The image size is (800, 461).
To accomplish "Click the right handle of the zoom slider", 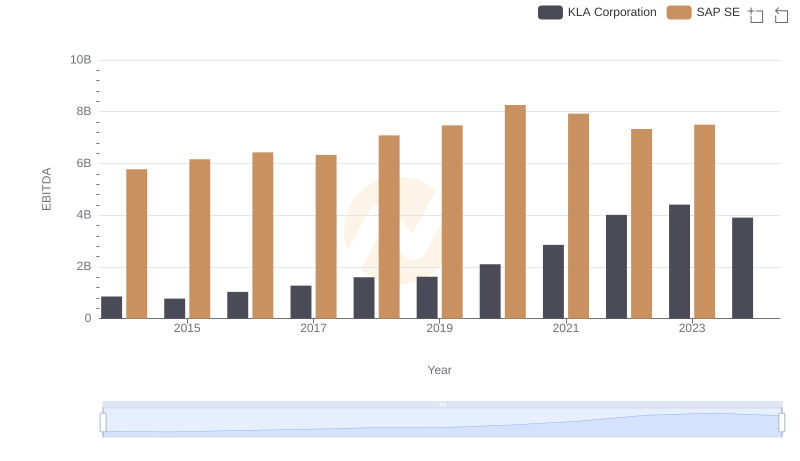I will coord(781,423).
